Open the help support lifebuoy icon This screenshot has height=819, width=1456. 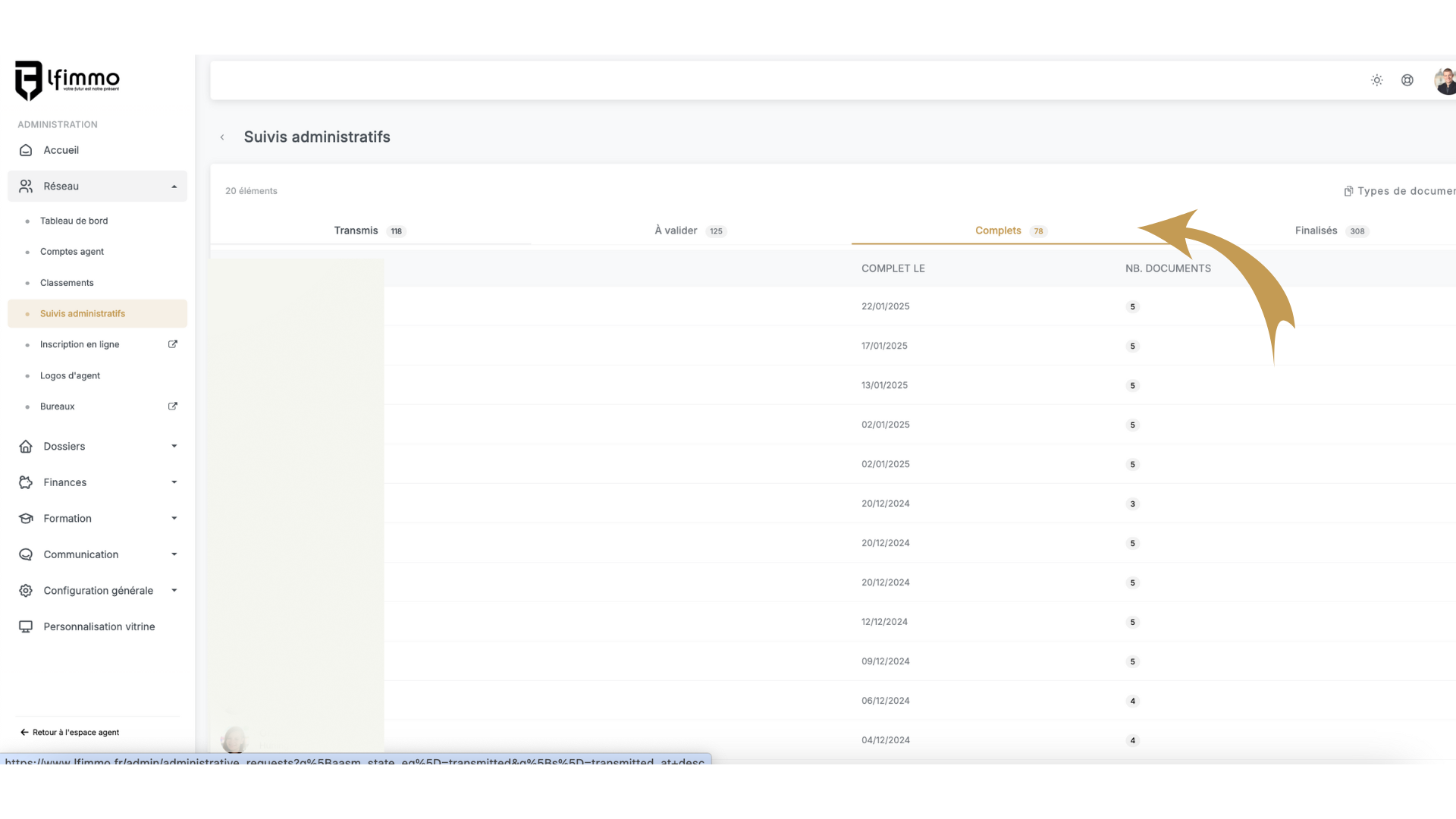click(x=1407, y=80)
